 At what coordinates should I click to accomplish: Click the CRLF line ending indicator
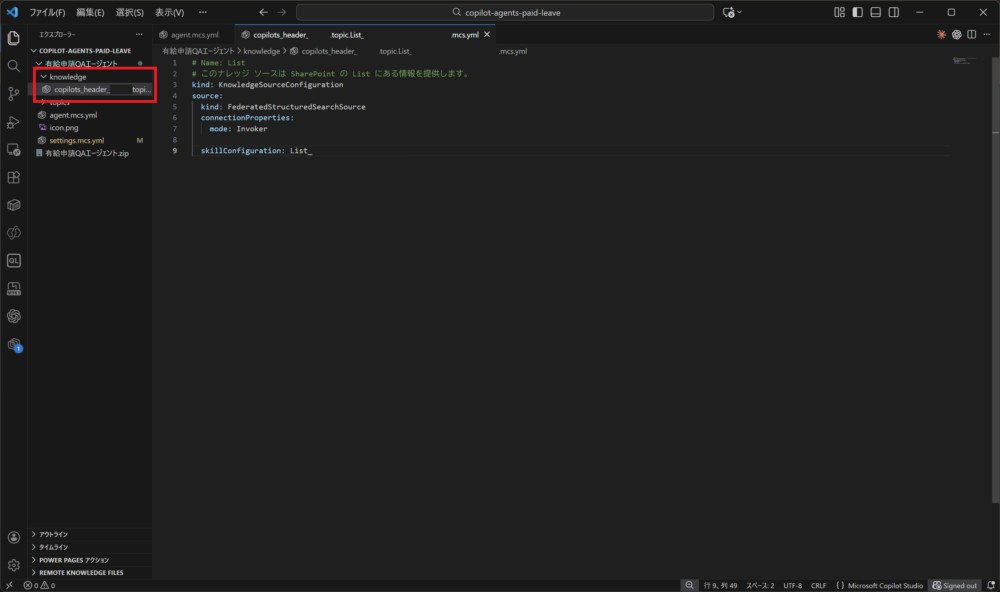coord(818,585)
